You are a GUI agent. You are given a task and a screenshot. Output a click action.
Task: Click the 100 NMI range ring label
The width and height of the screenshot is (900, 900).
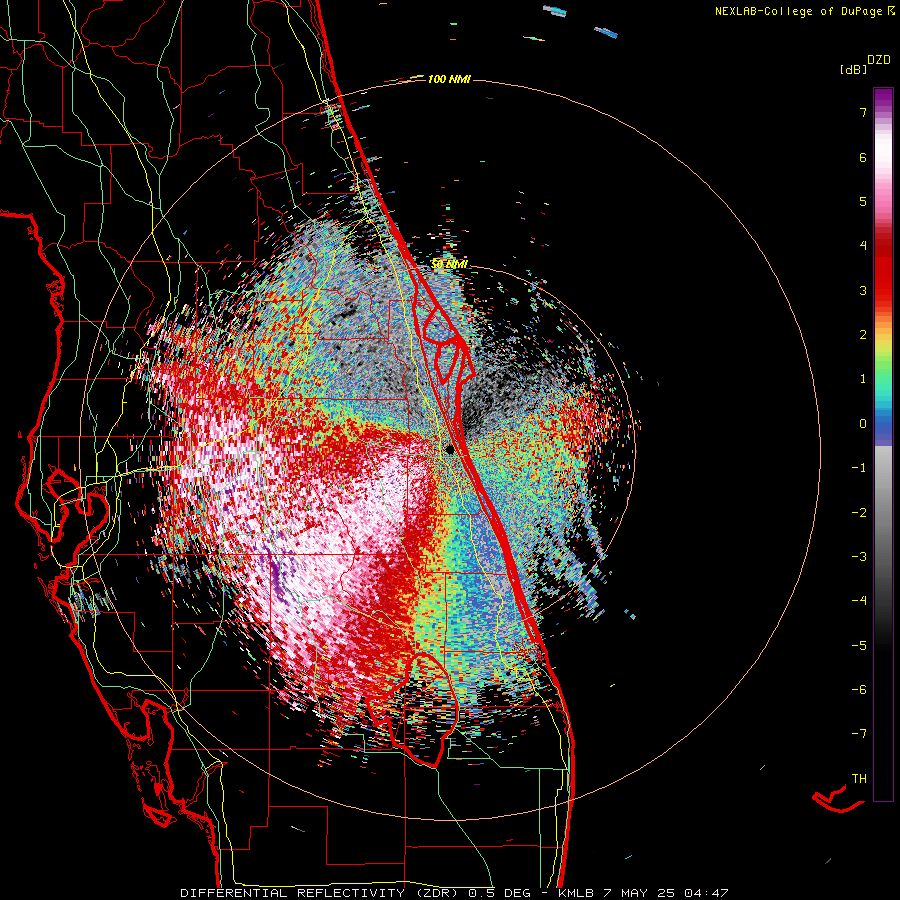(x=449, y=79)
